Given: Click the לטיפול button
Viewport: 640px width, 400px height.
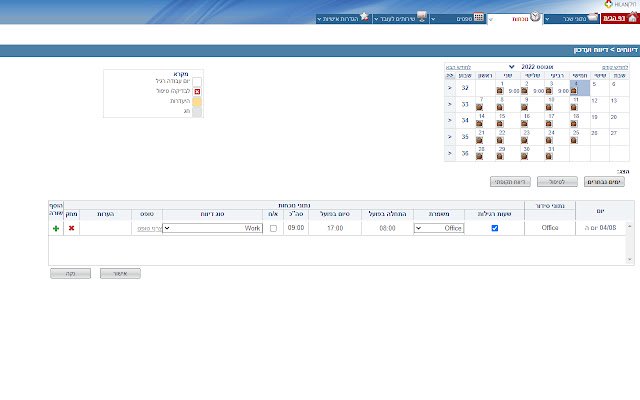Looking at the screenshot, I should point(557,182).
